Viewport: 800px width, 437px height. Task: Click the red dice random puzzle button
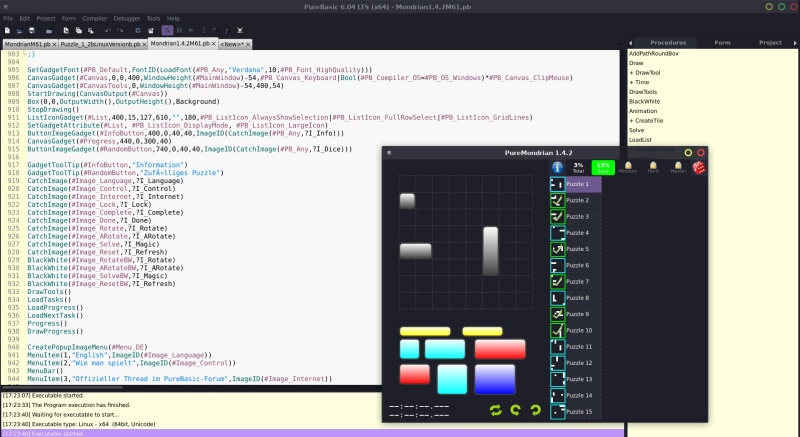tap(699, 167)
